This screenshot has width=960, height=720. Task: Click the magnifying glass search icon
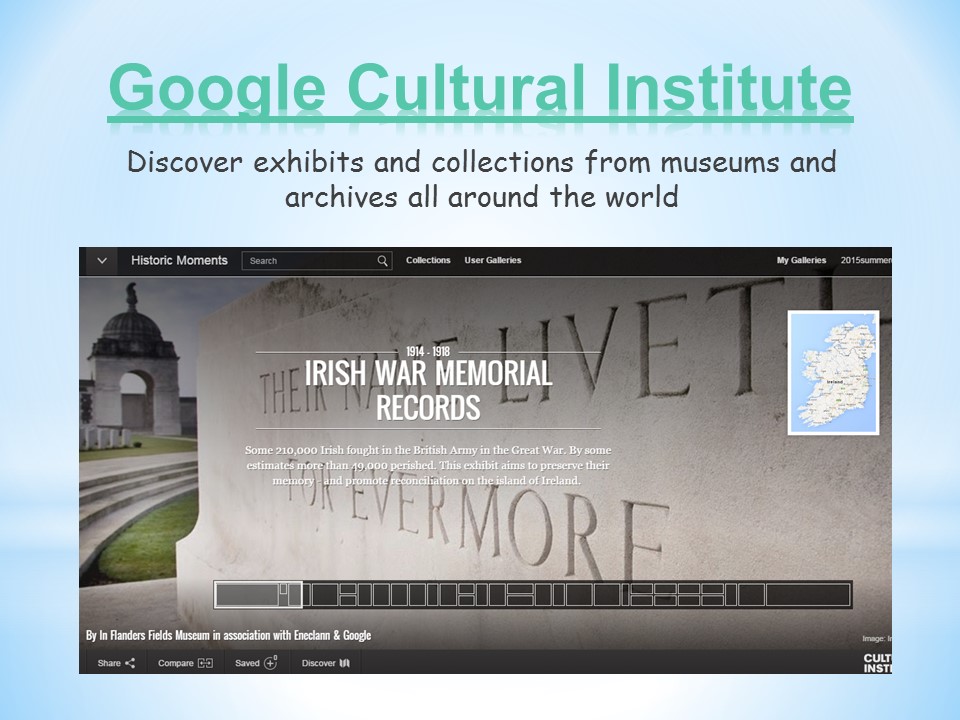point(383,261)
